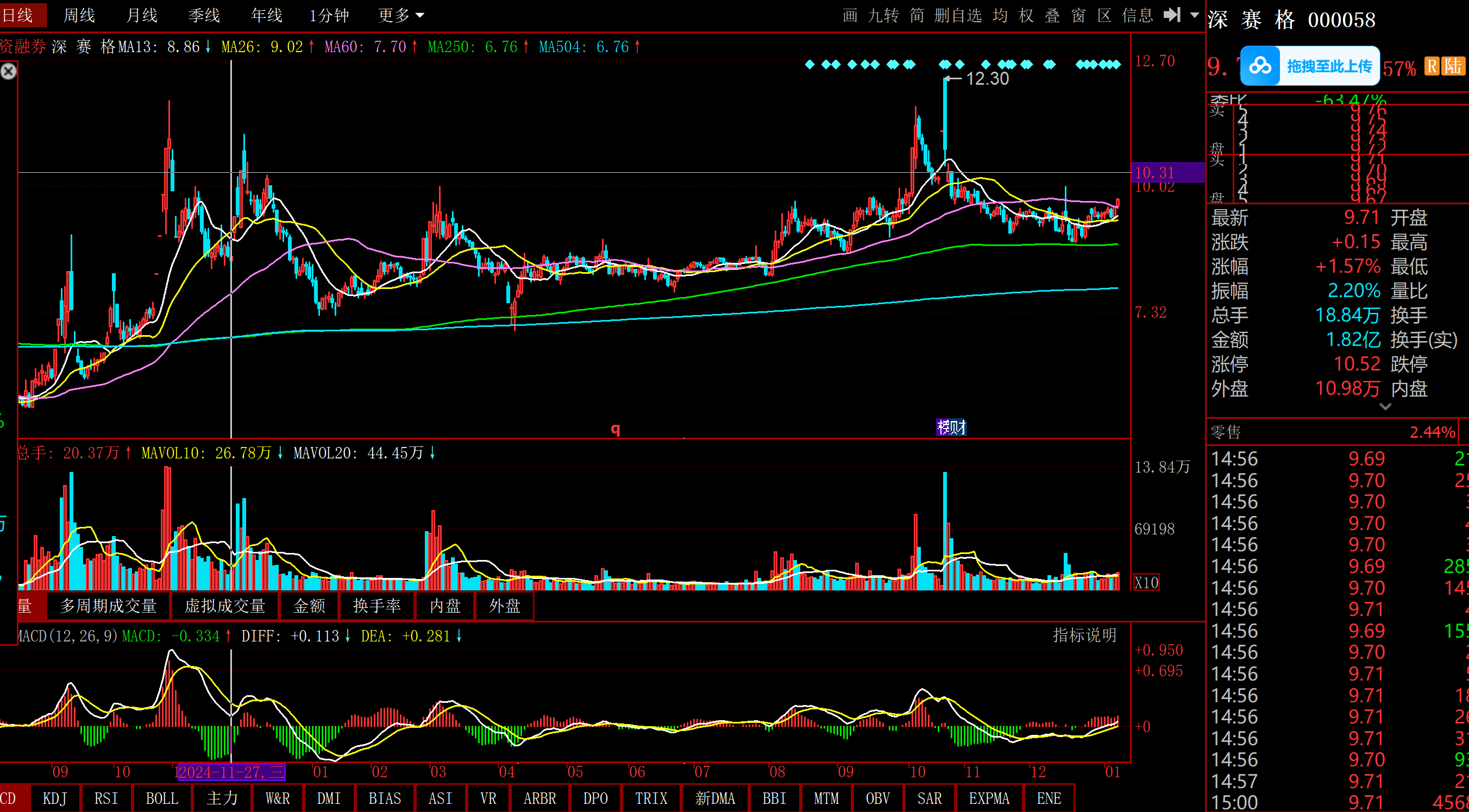The image size is (1469, 812).
Task: Click the skip-to-end arrow icon
Action: click(1172, 15)
